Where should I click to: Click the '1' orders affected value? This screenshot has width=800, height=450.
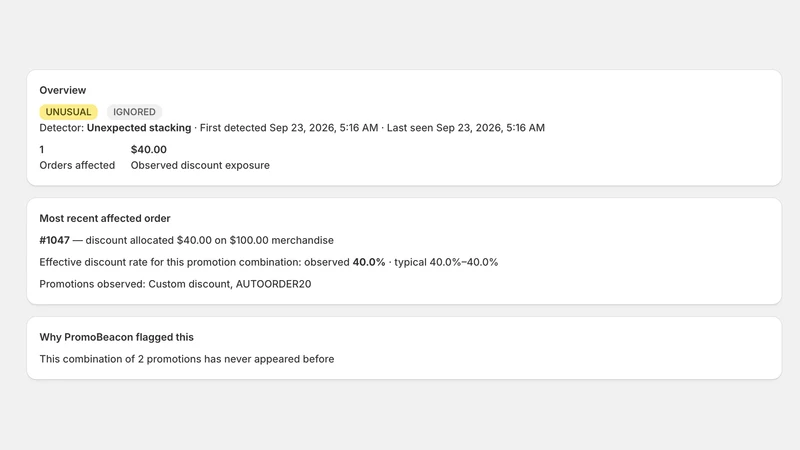click(x=42, y=149)
